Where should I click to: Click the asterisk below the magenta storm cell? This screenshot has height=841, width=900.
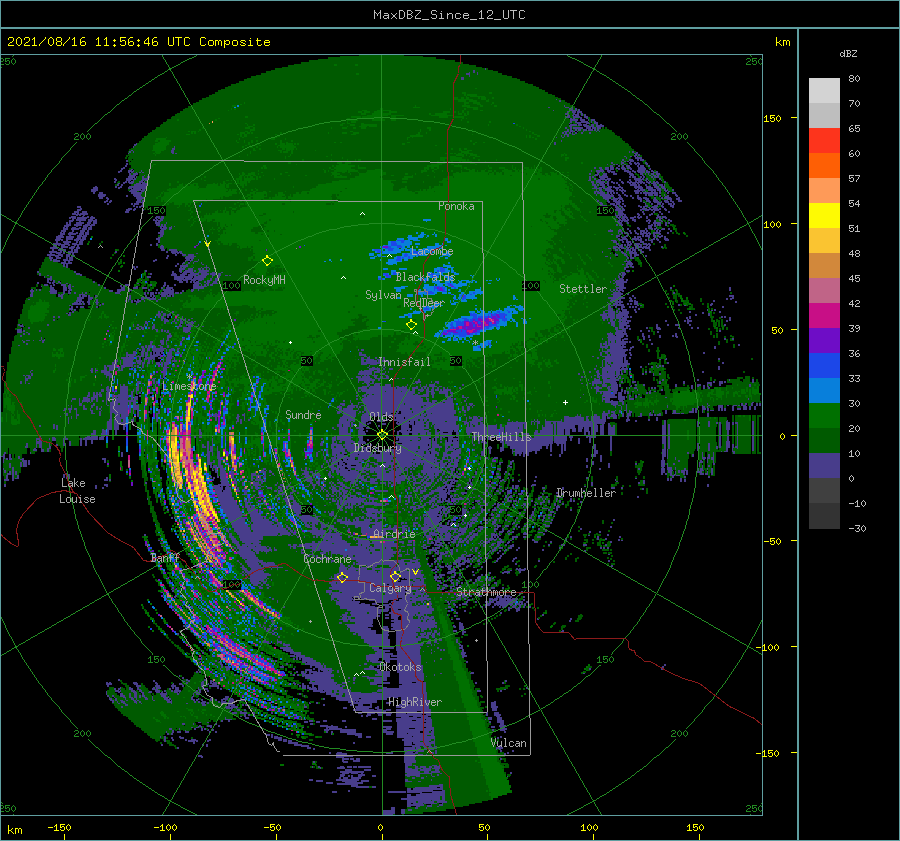pyautogui.click(x=475, y=343)
